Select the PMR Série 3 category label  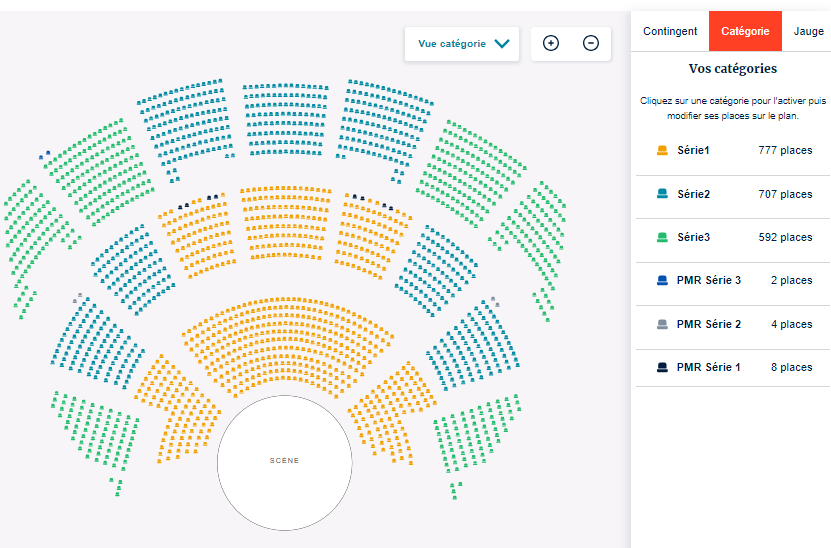(709, 281)
